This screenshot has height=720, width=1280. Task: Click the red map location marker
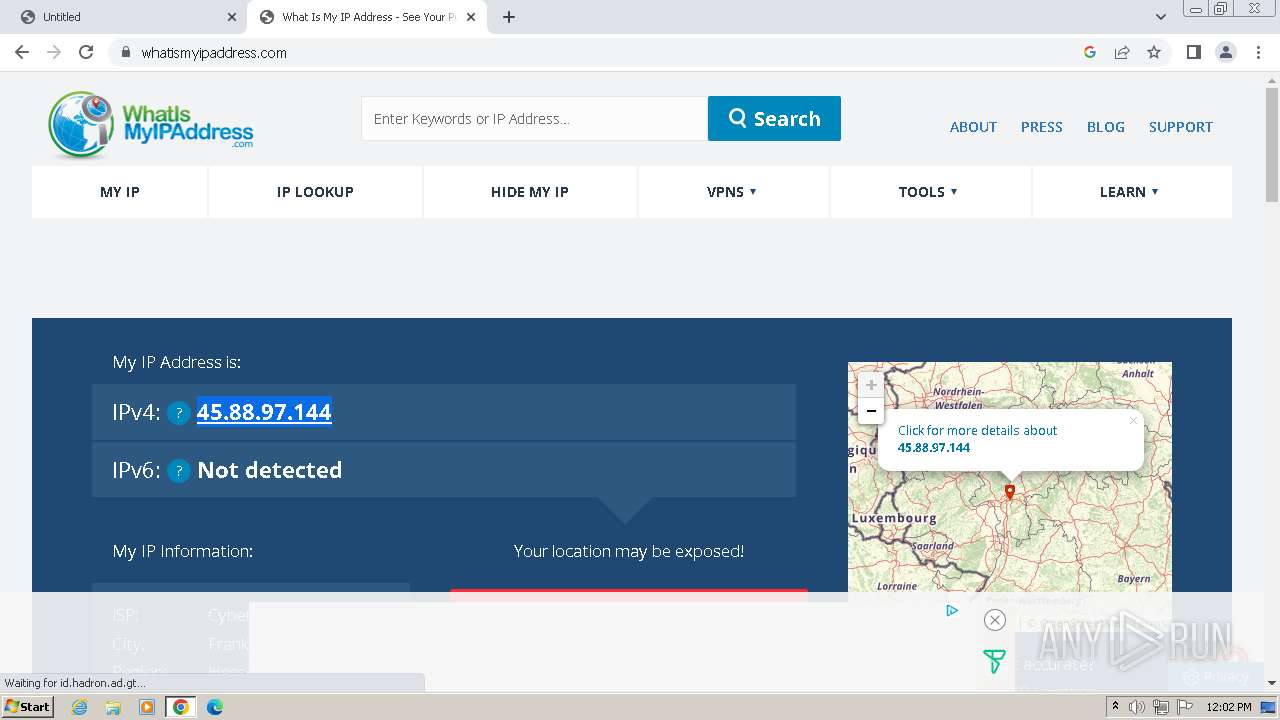[x=1010, y=492]
